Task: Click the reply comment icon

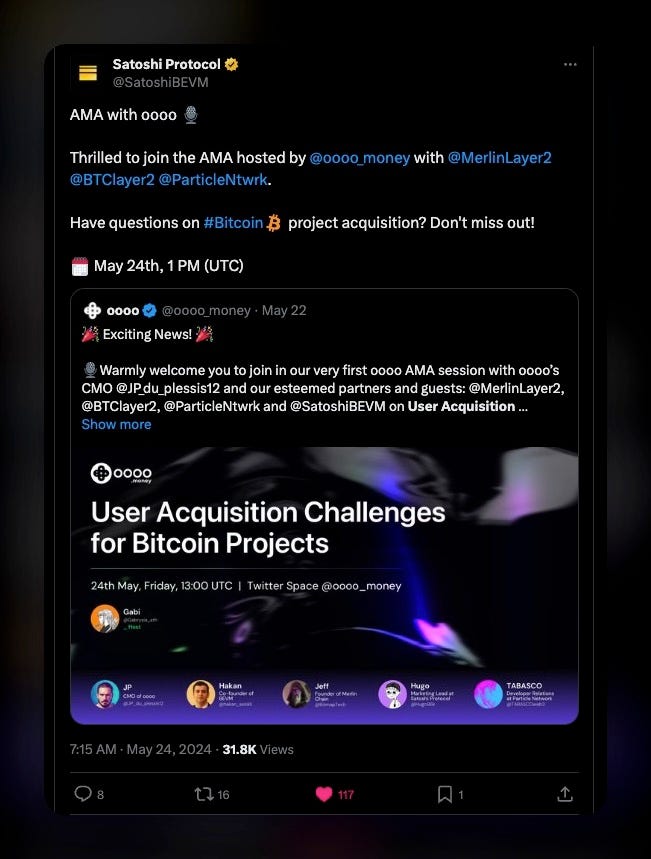Action: tap(83, 794)
